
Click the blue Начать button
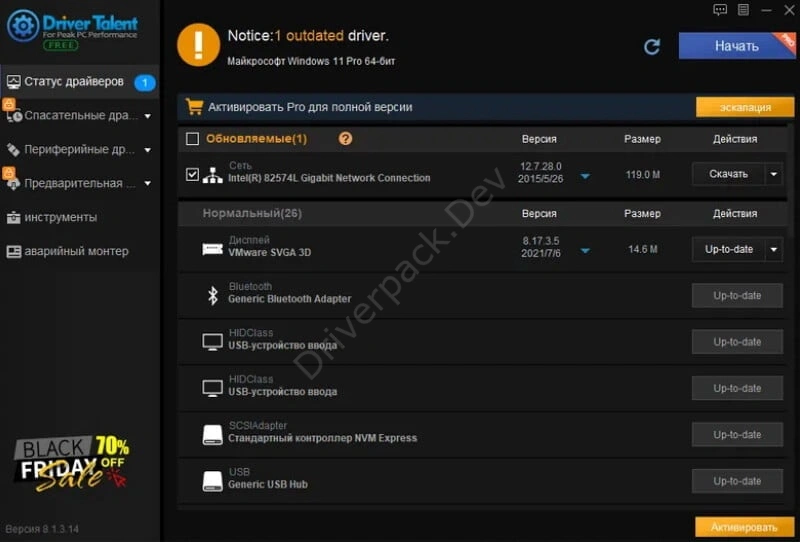pos(737,46)
